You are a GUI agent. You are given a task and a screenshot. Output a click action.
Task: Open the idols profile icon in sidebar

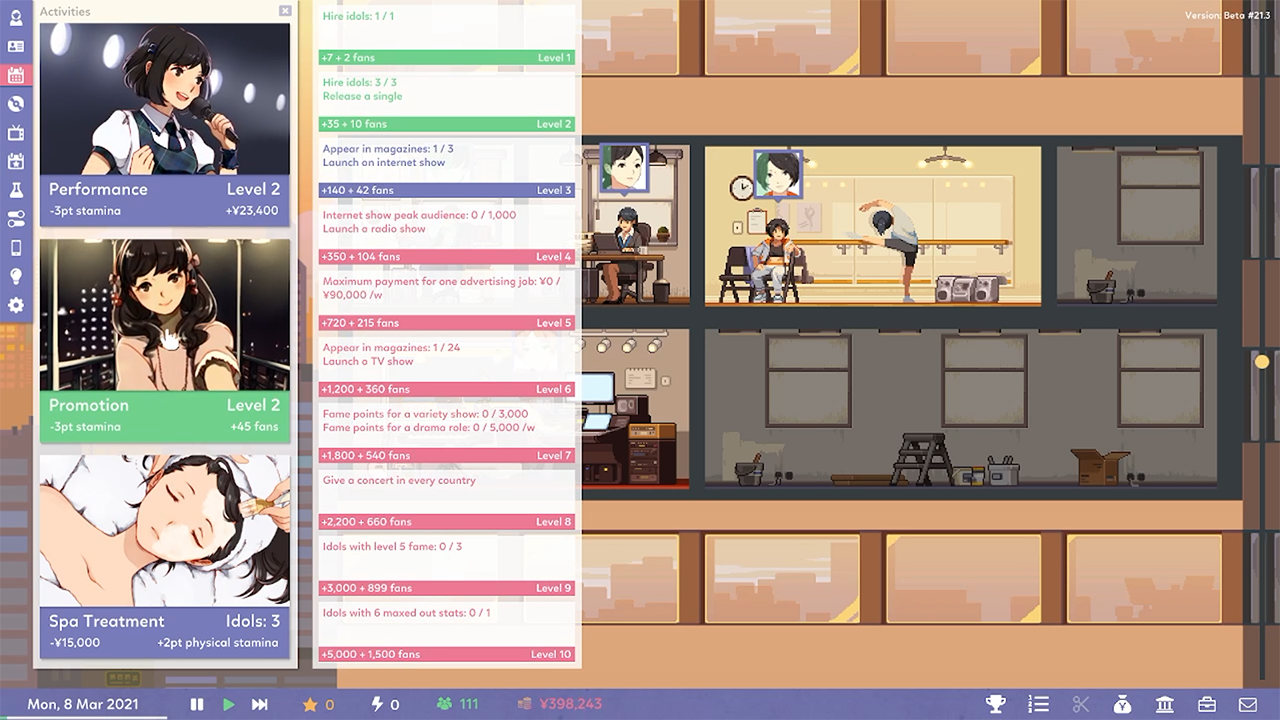(16, 18)
